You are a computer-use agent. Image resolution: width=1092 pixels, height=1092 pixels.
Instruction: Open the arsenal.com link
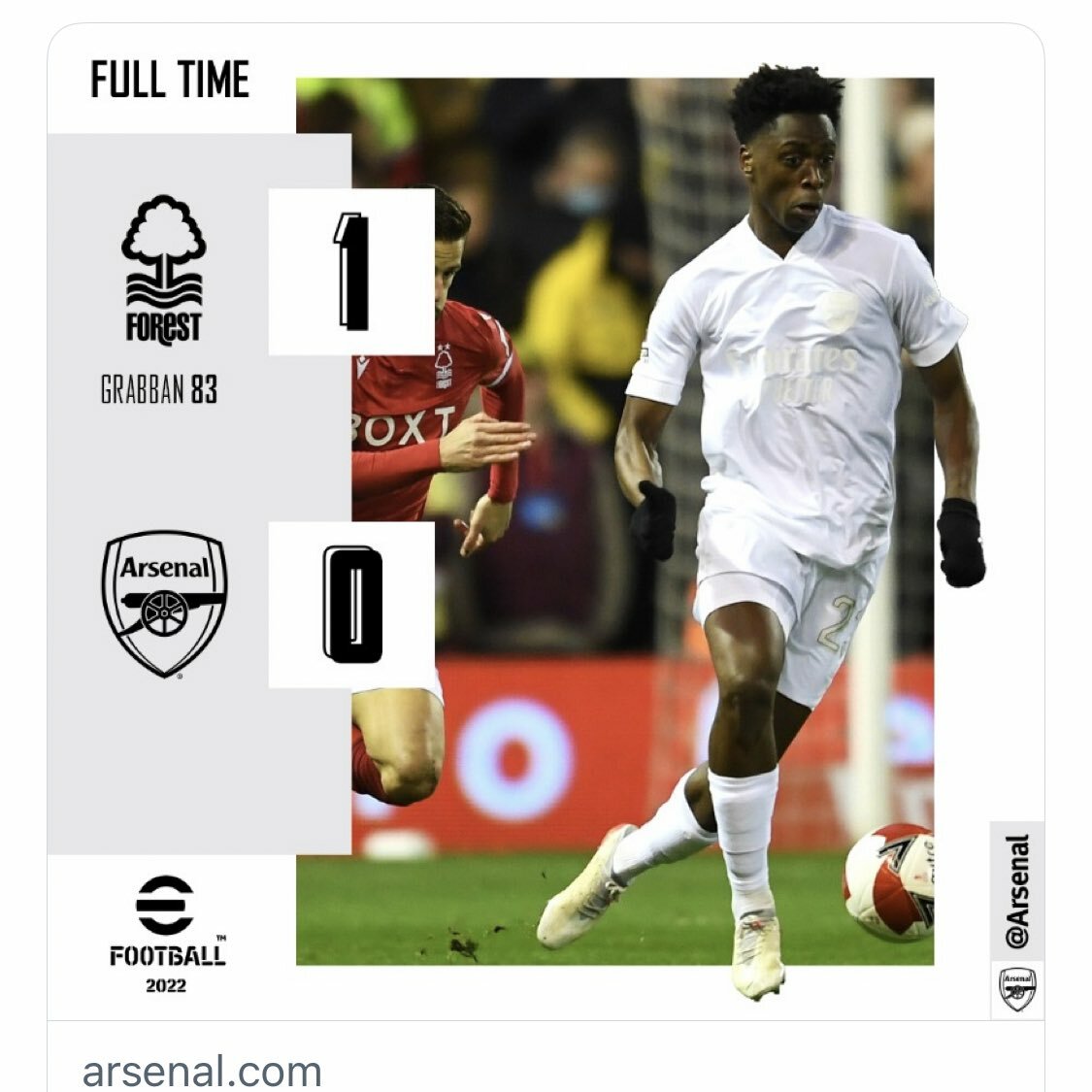202,1071
